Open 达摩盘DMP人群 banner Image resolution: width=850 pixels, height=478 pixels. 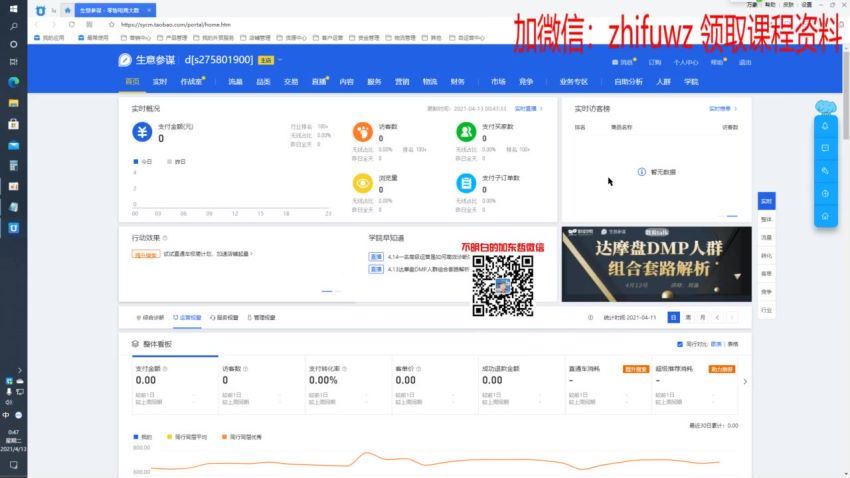[656, 264]
